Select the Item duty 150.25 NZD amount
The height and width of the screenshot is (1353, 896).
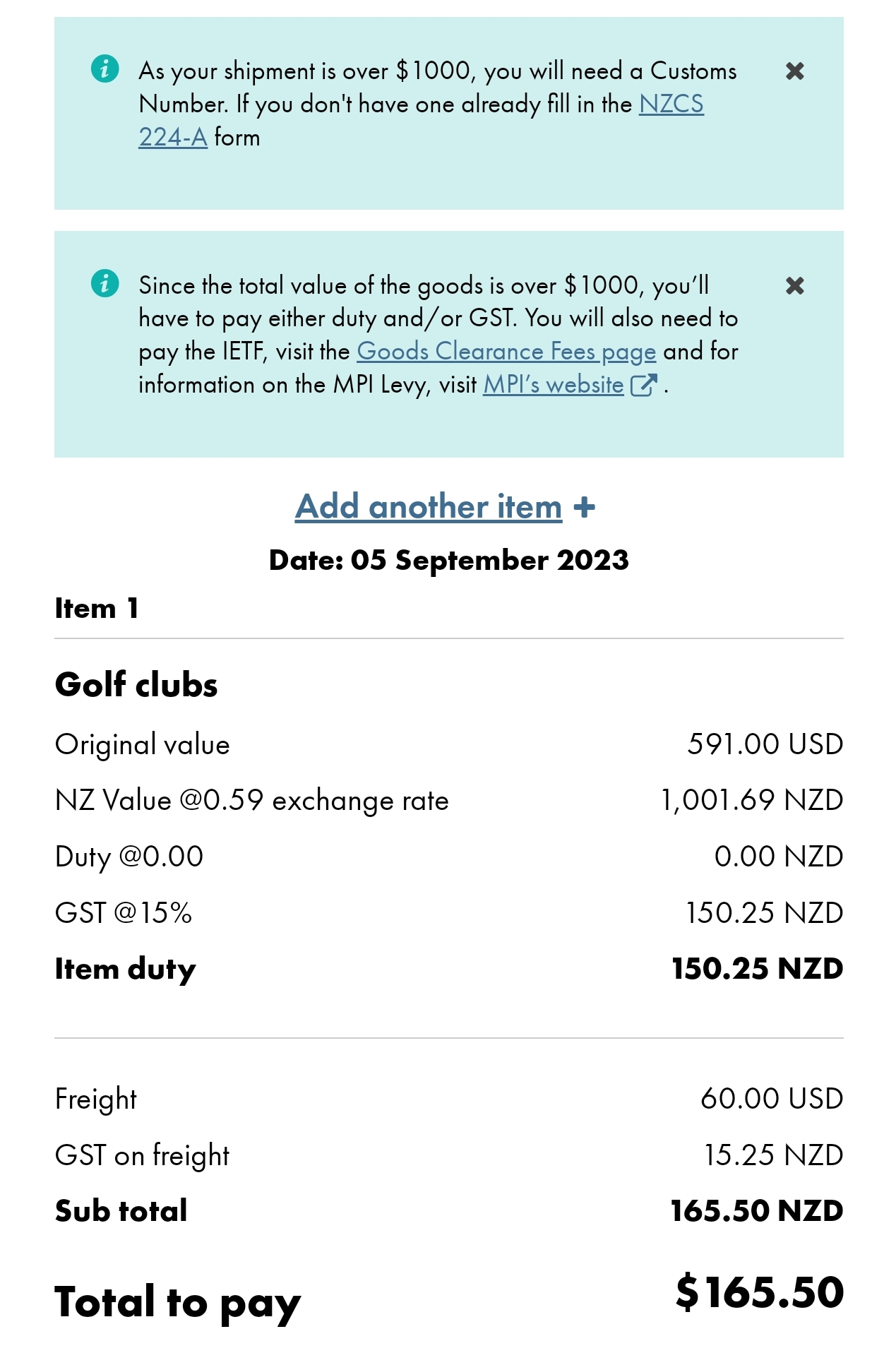(757, 968)
